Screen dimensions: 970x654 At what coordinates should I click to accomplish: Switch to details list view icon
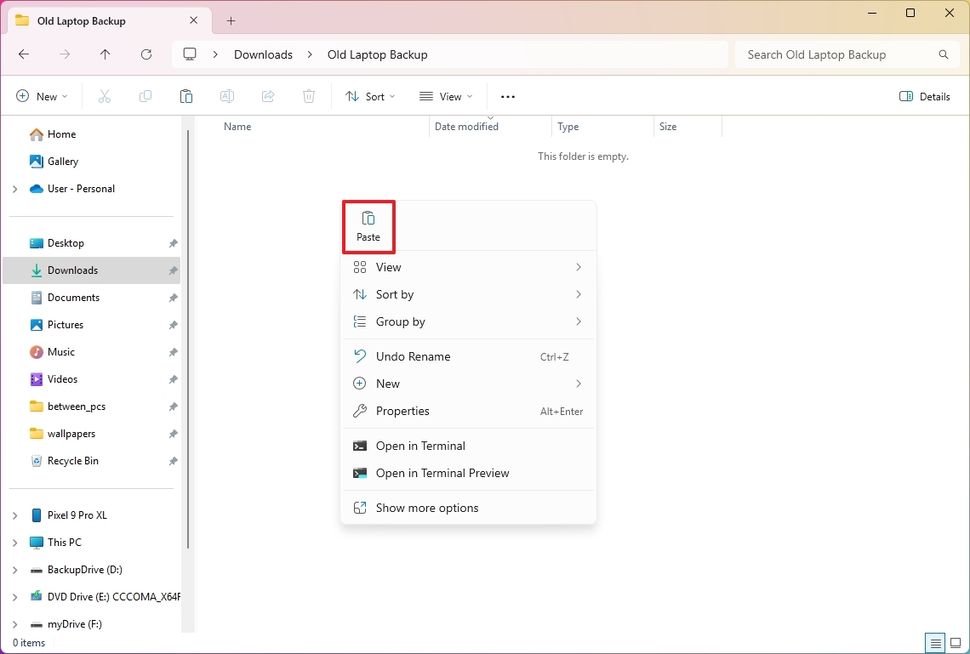point(935,643)
